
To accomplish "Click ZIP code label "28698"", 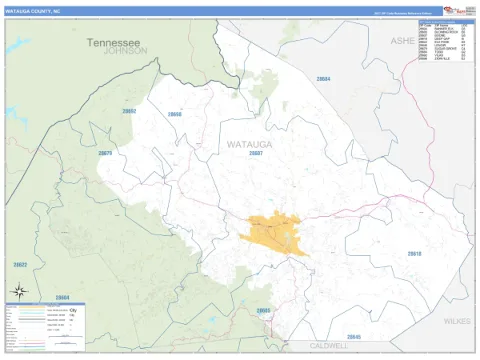I will pos(174,114).
